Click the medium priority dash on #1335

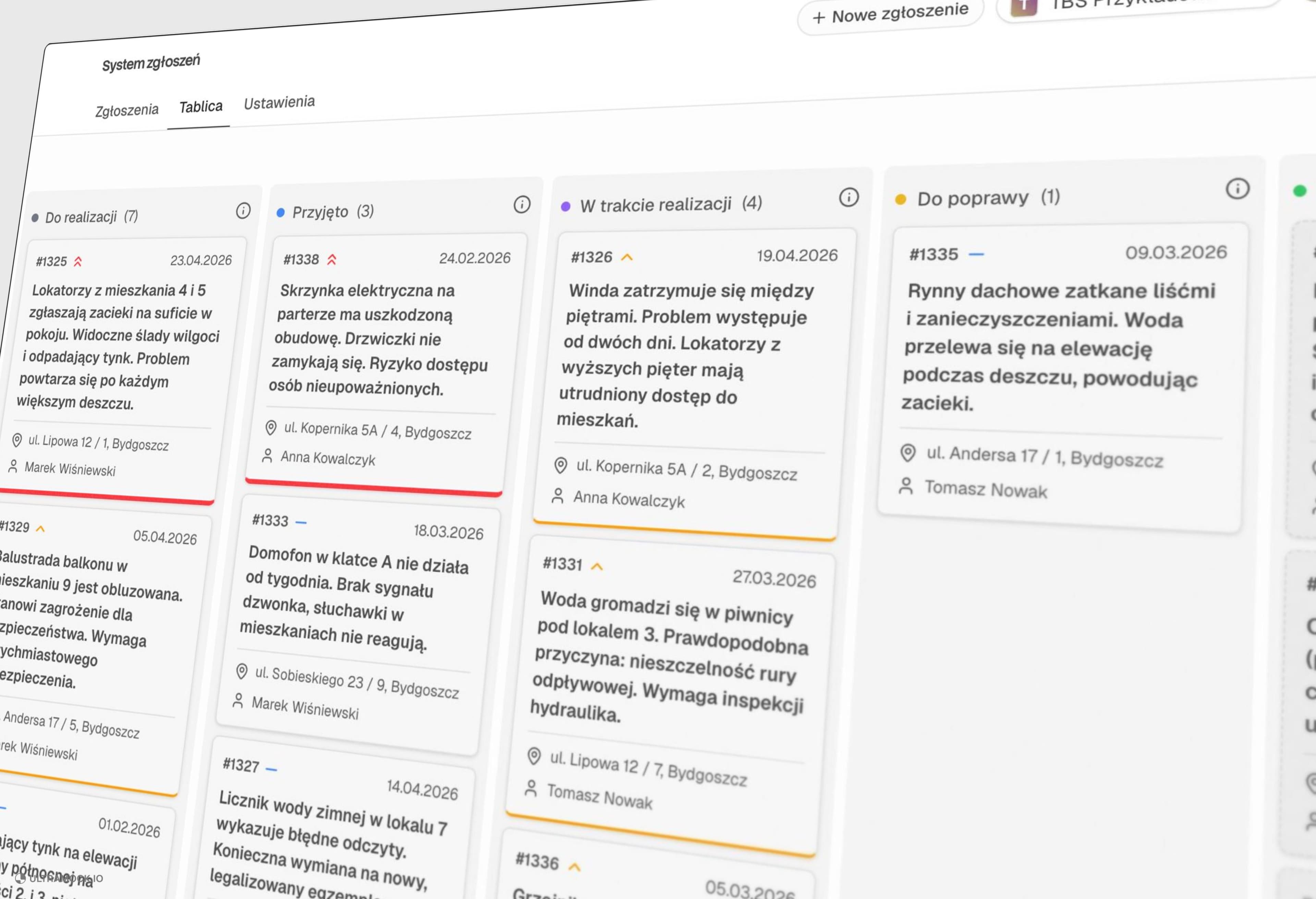(x=976, y=254)
